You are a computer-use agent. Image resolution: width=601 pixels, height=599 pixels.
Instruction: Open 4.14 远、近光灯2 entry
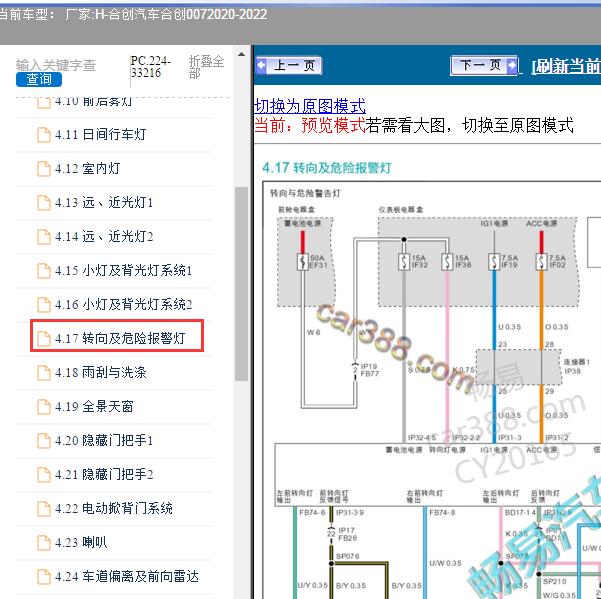(x=104, y=236)
